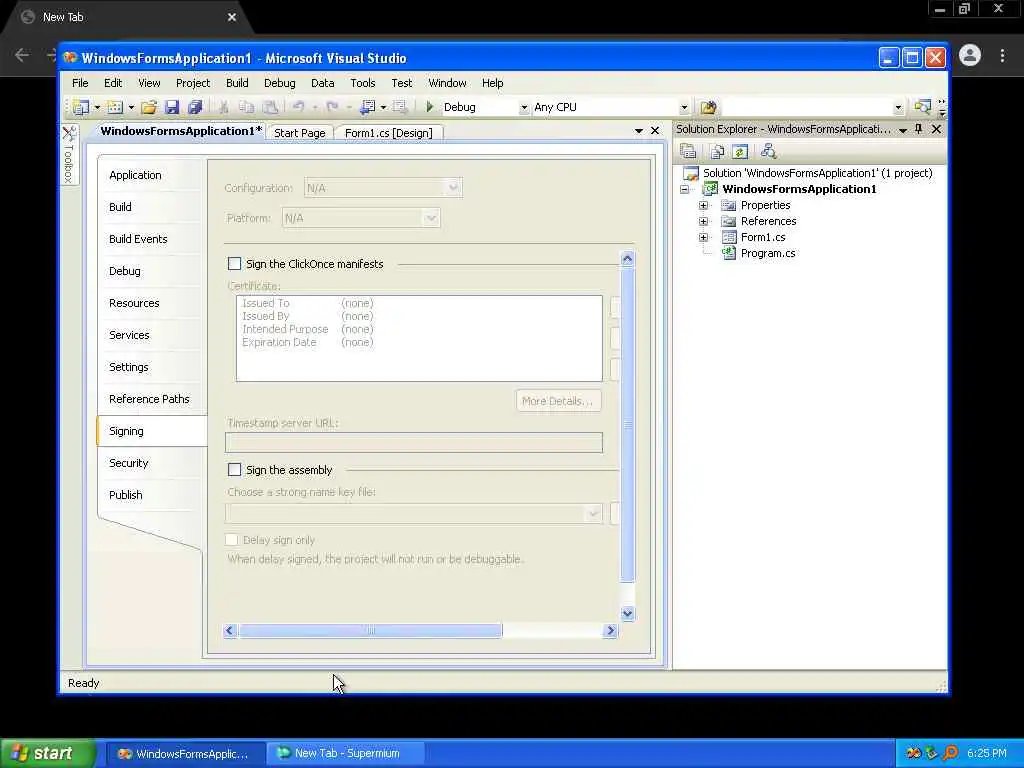The width and height of the screenshot is (1024, 768).
Task: Expand the Properties node in Solution Explorer
Action: pyautogui.click(x=703, y=205)
